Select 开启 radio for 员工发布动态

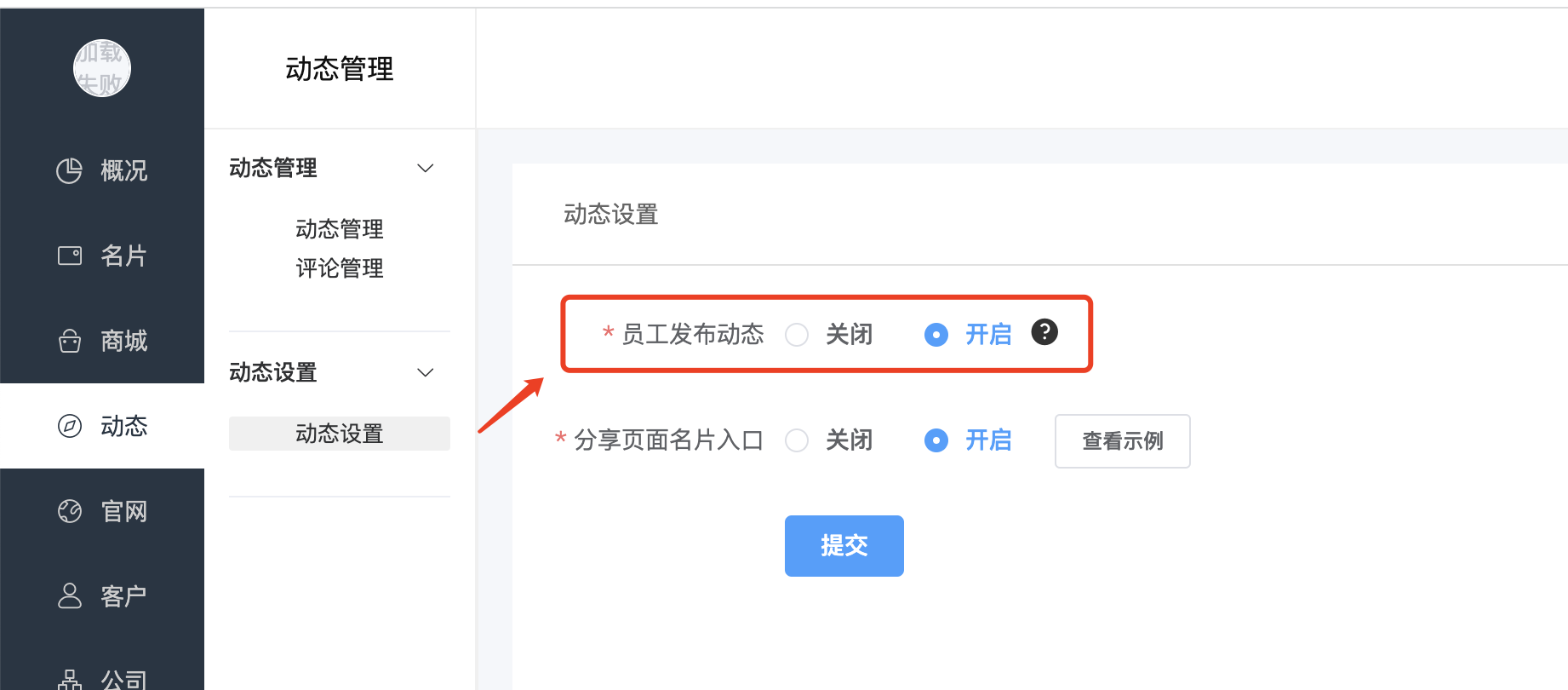click(x=936, y=335)
